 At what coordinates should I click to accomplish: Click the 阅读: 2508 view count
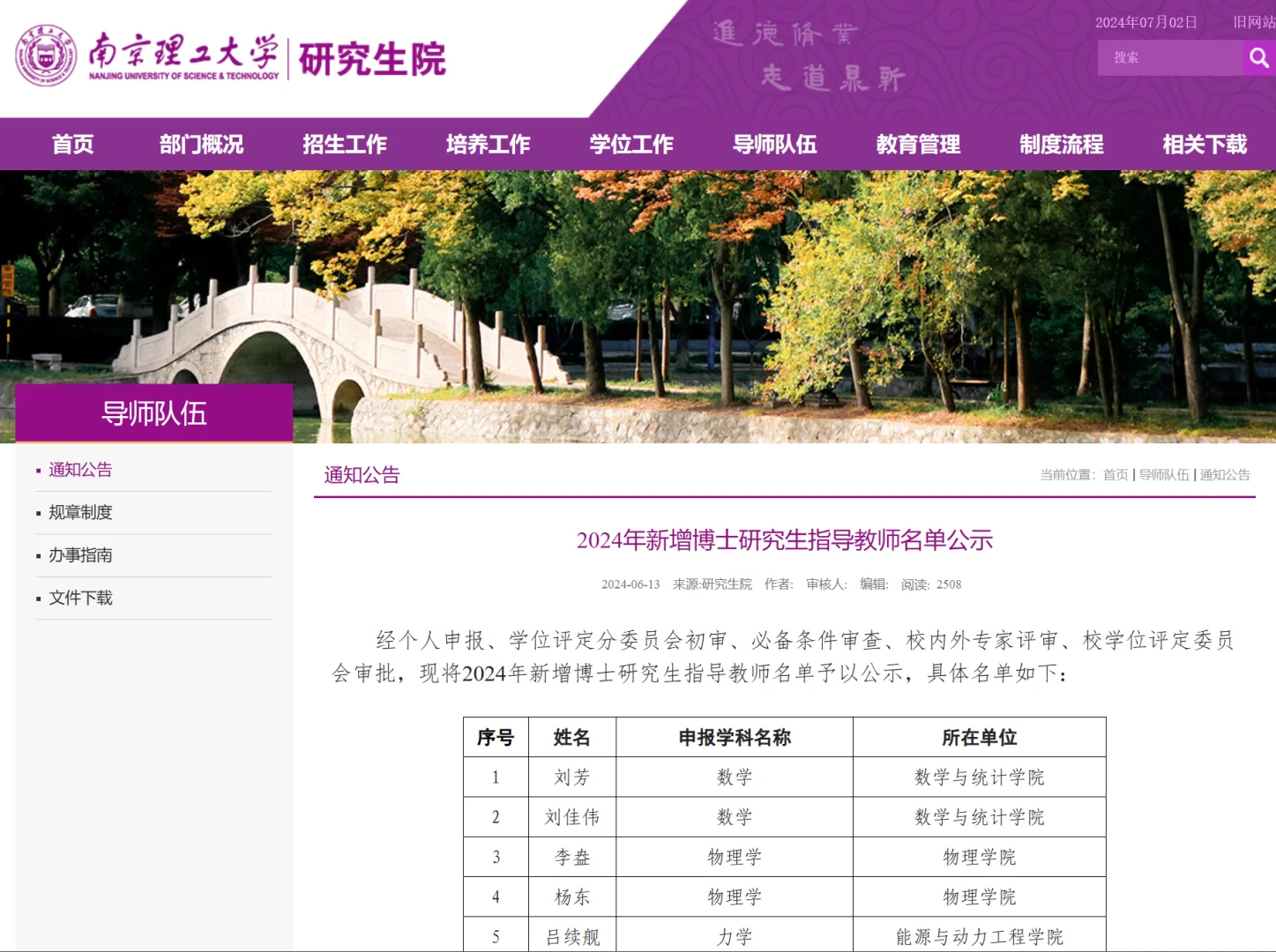[x=931, y=584]
